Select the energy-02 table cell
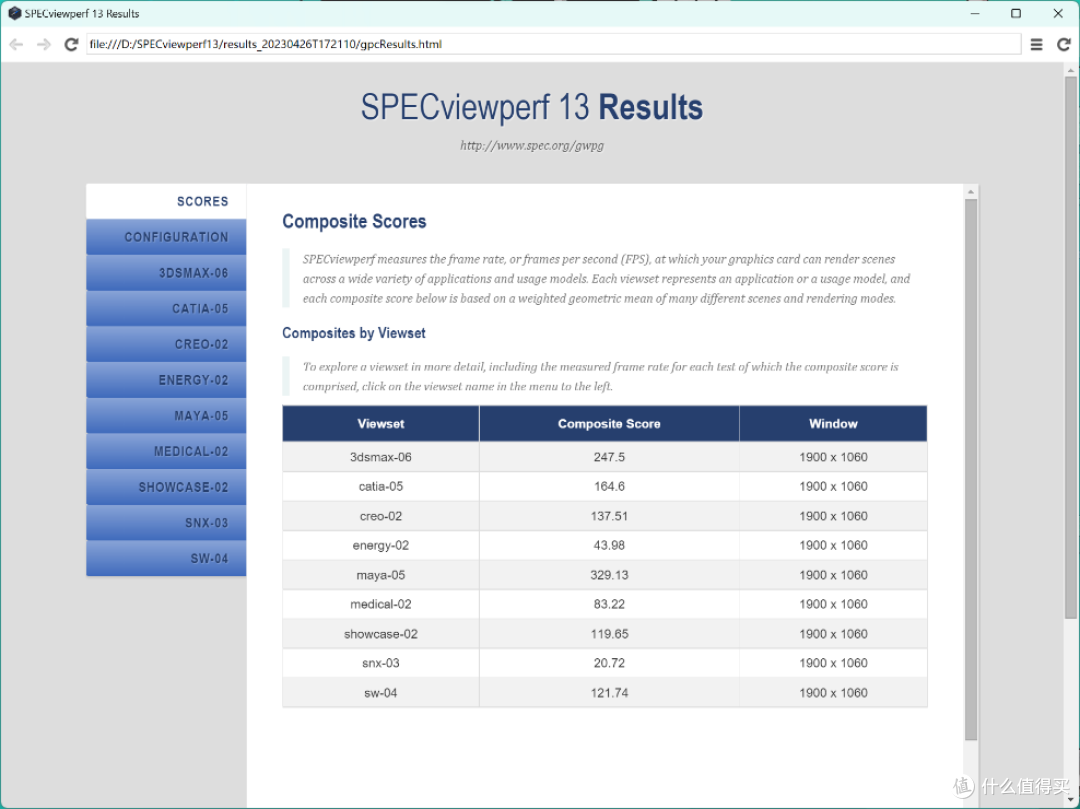Screen dimensions: 1080x809 (x=381, y=545)
